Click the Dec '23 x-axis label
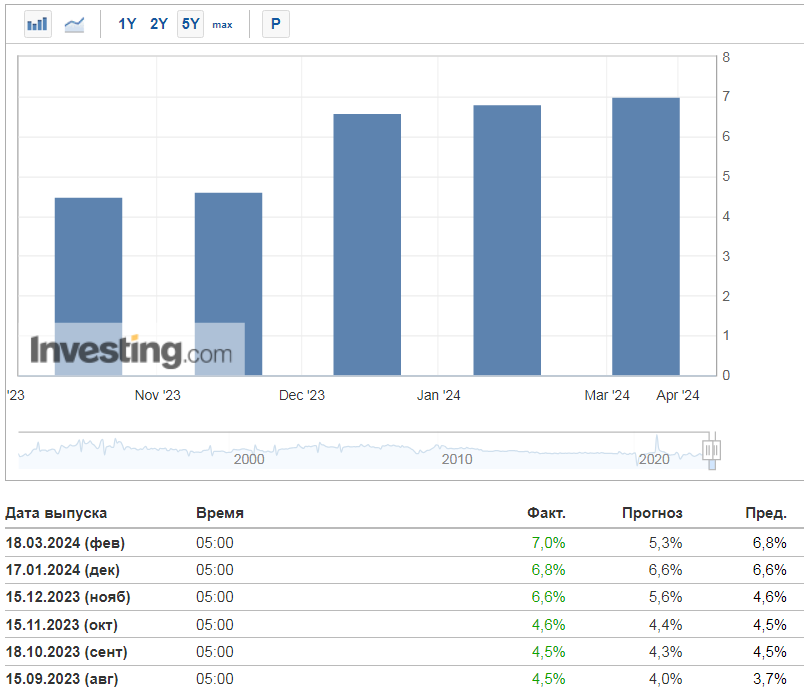This screenshot has width=804, height=696. point(302,395)
